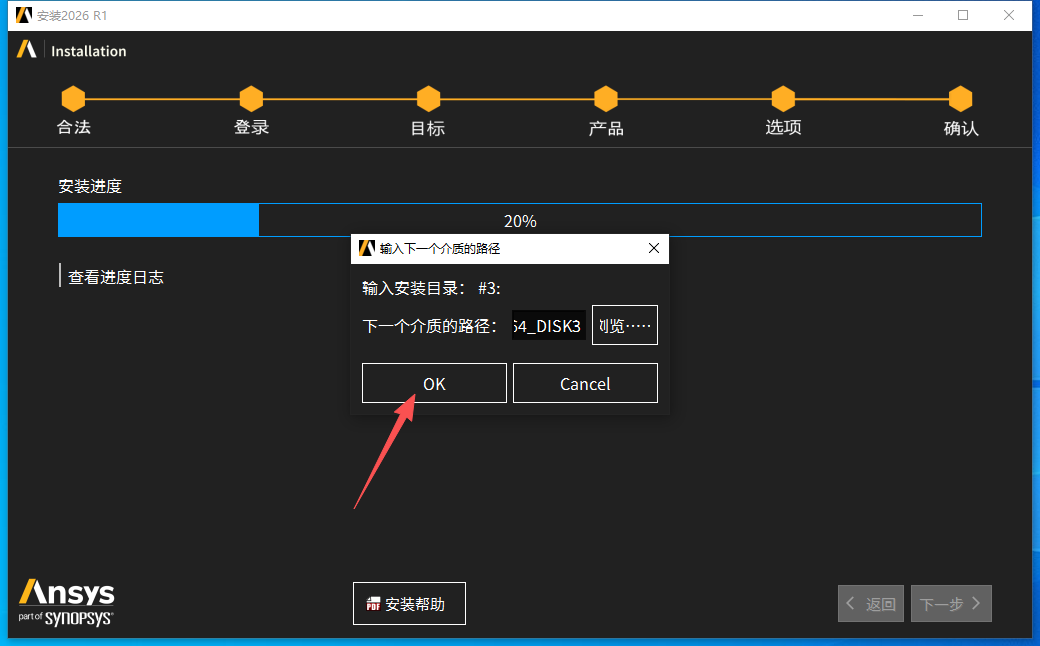Screen dimensions: 1040x646
Task: Click the 合法 step hexagon icon
Action: [73, 100]
